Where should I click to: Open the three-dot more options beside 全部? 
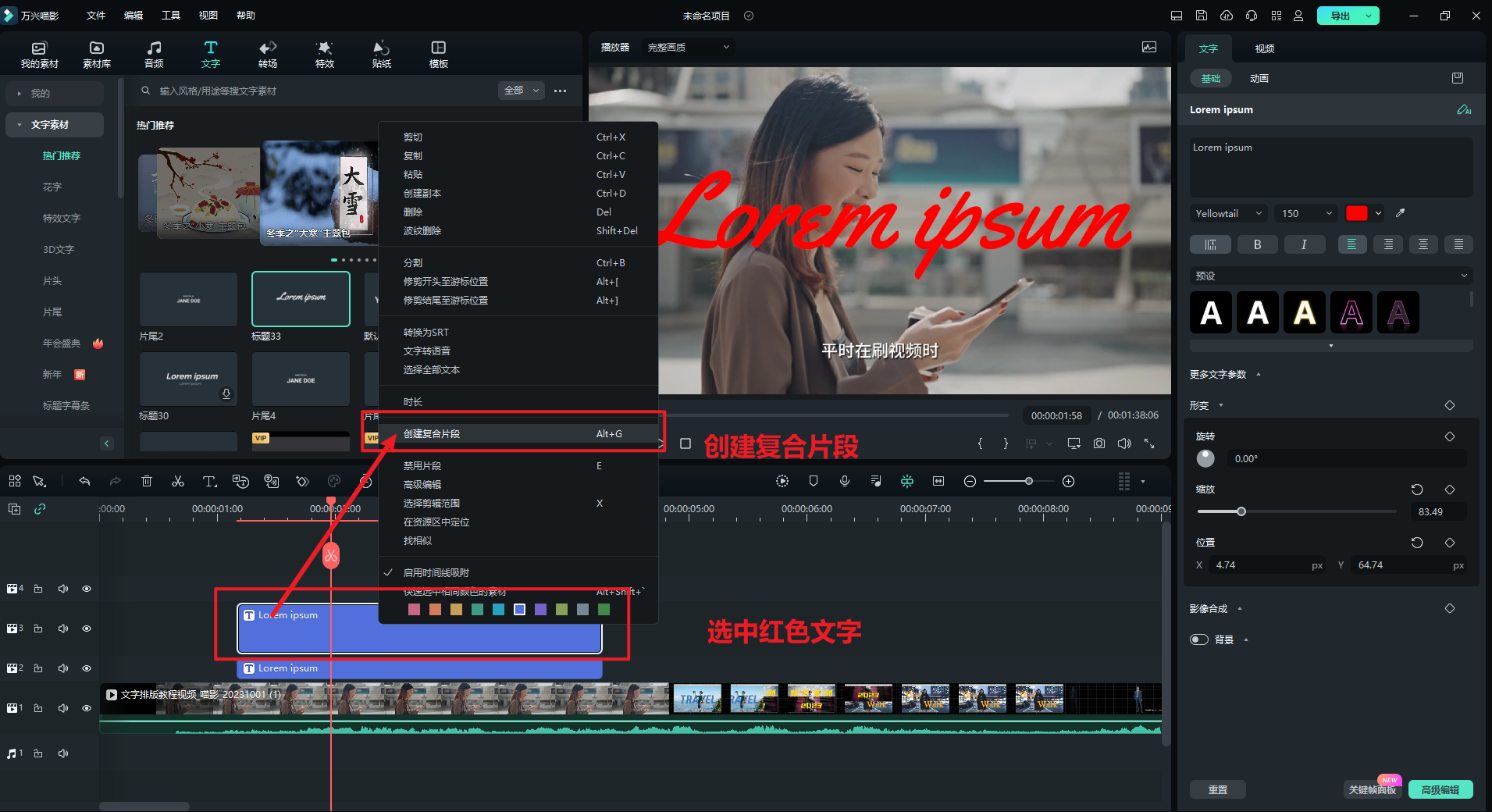coord(560,91)
